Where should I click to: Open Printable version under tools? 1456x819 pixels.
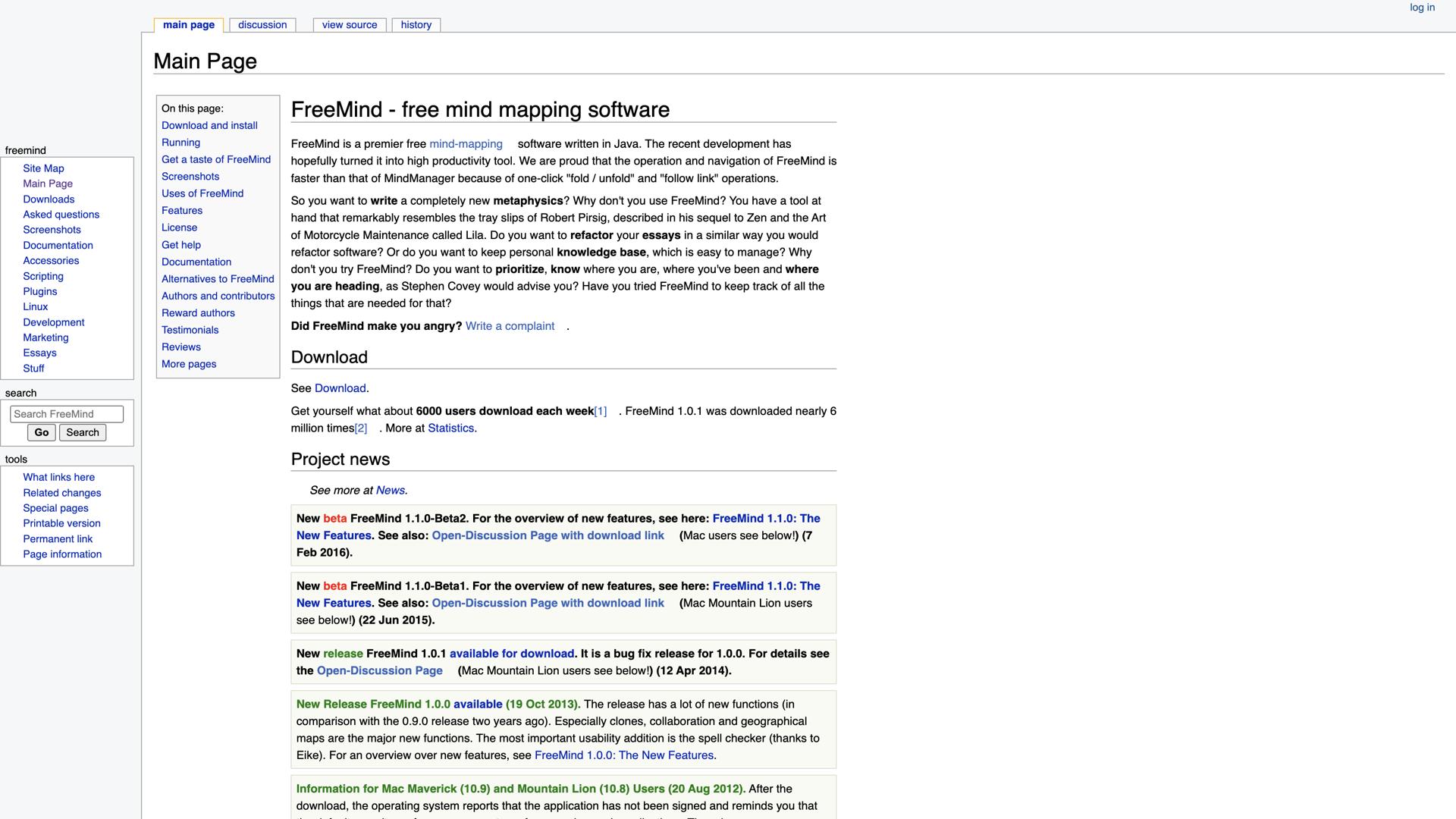[61, 523]
